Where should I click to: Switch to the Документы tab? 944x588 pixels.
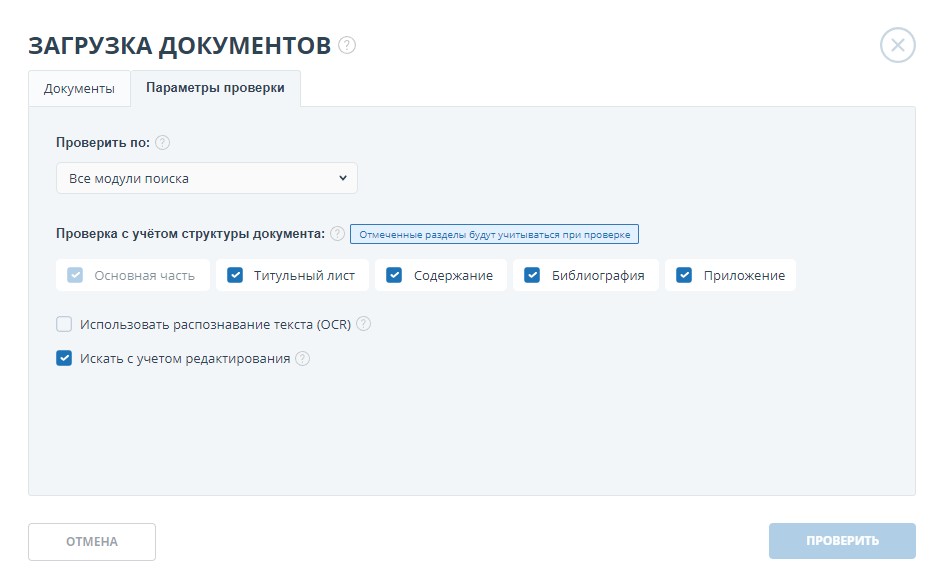tap(79, 88)
